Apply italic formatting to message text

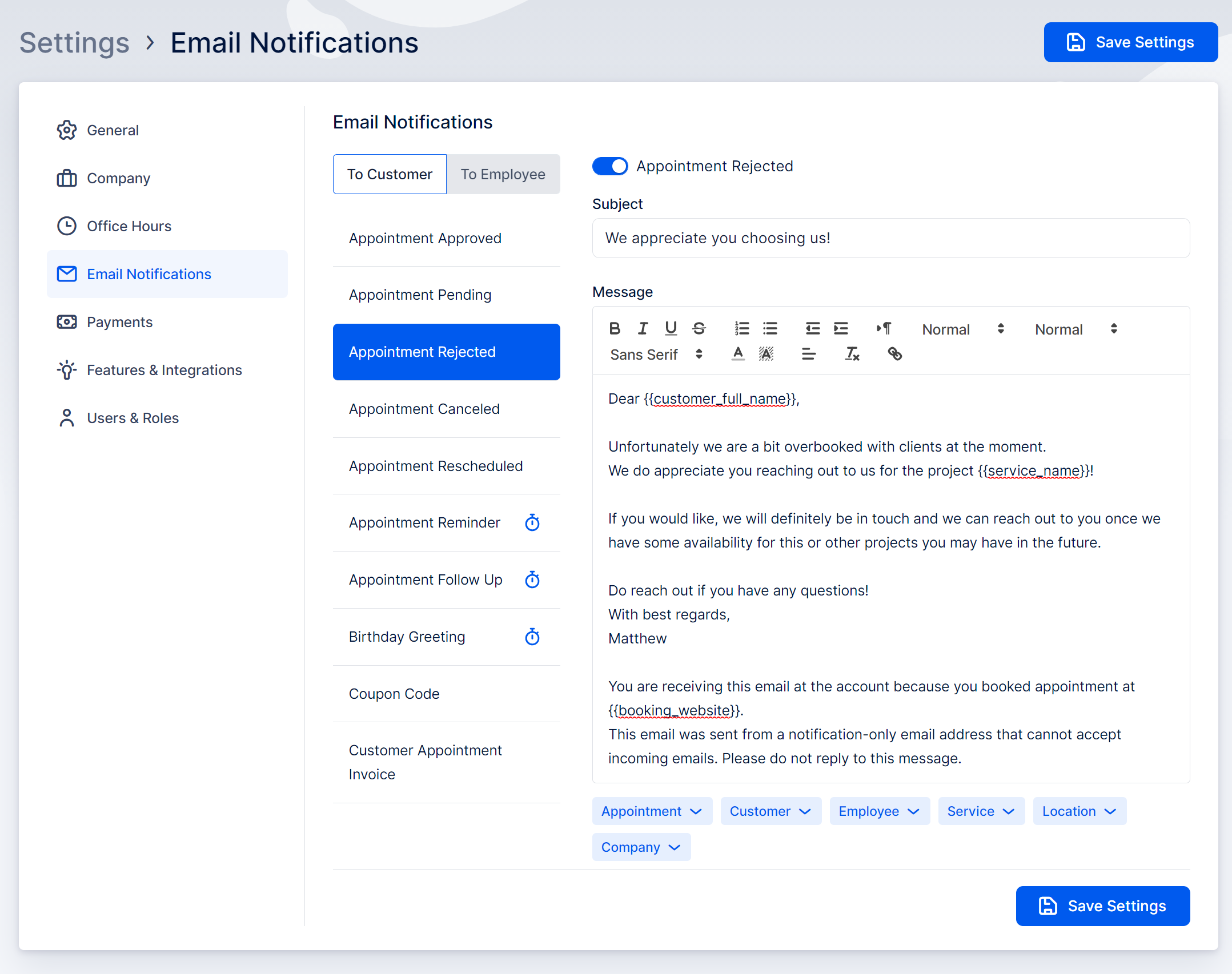tap(643, 329)
